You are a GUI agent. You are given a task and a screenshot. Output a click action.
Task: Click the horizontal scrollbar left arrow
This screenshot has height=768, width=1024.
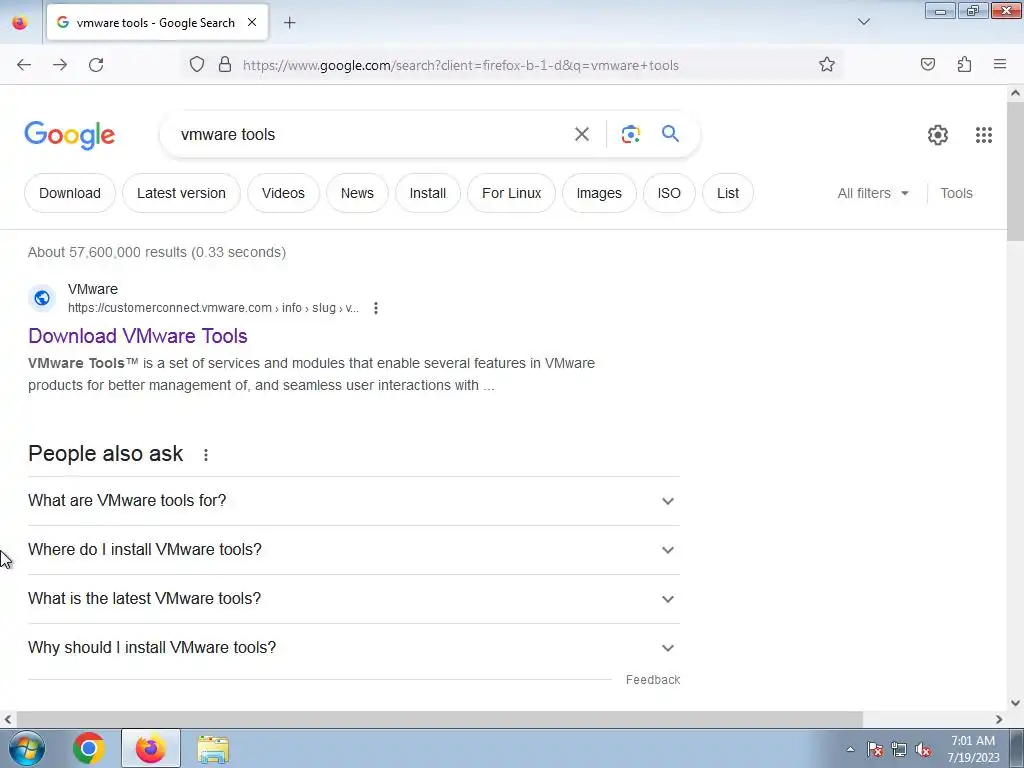(7, 720)
